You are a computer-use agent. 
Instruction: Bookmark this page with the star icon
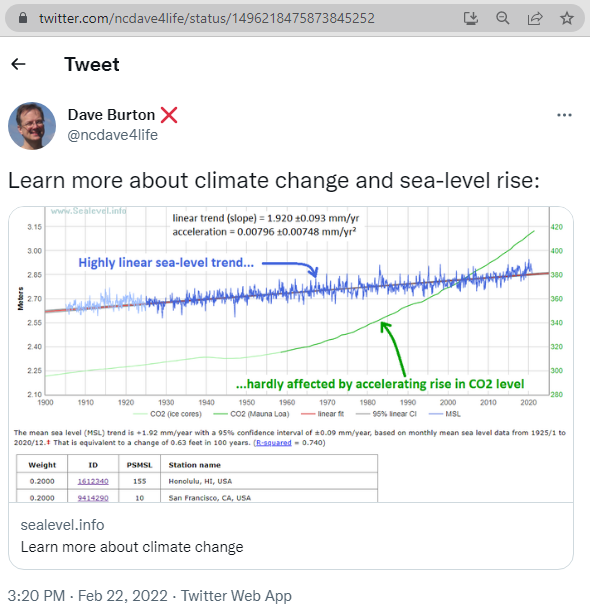click(567, 18)
